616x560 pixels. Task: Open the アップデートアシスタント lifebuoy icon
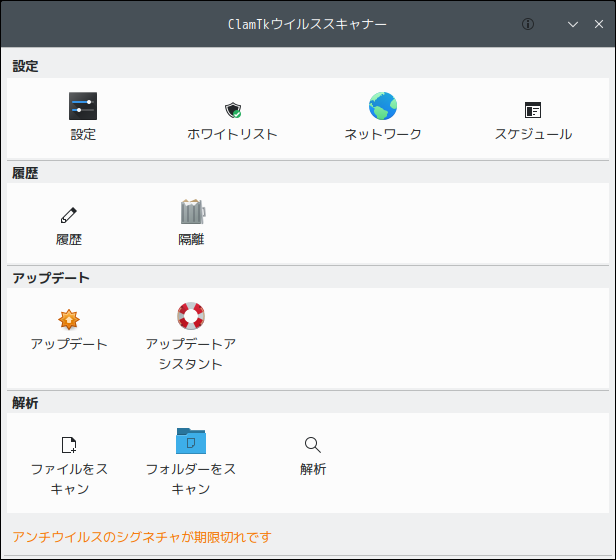(x=191, y=316)
